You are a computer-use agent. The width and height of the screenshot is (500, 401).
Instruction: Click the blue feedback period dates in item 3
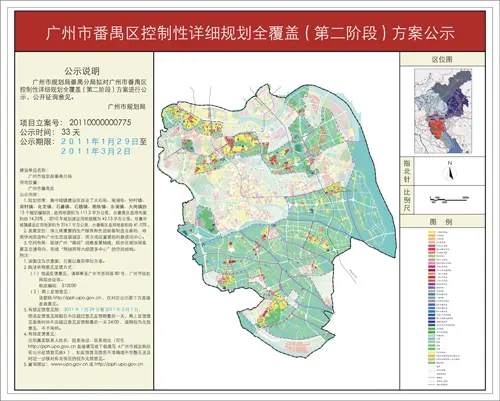100,310
